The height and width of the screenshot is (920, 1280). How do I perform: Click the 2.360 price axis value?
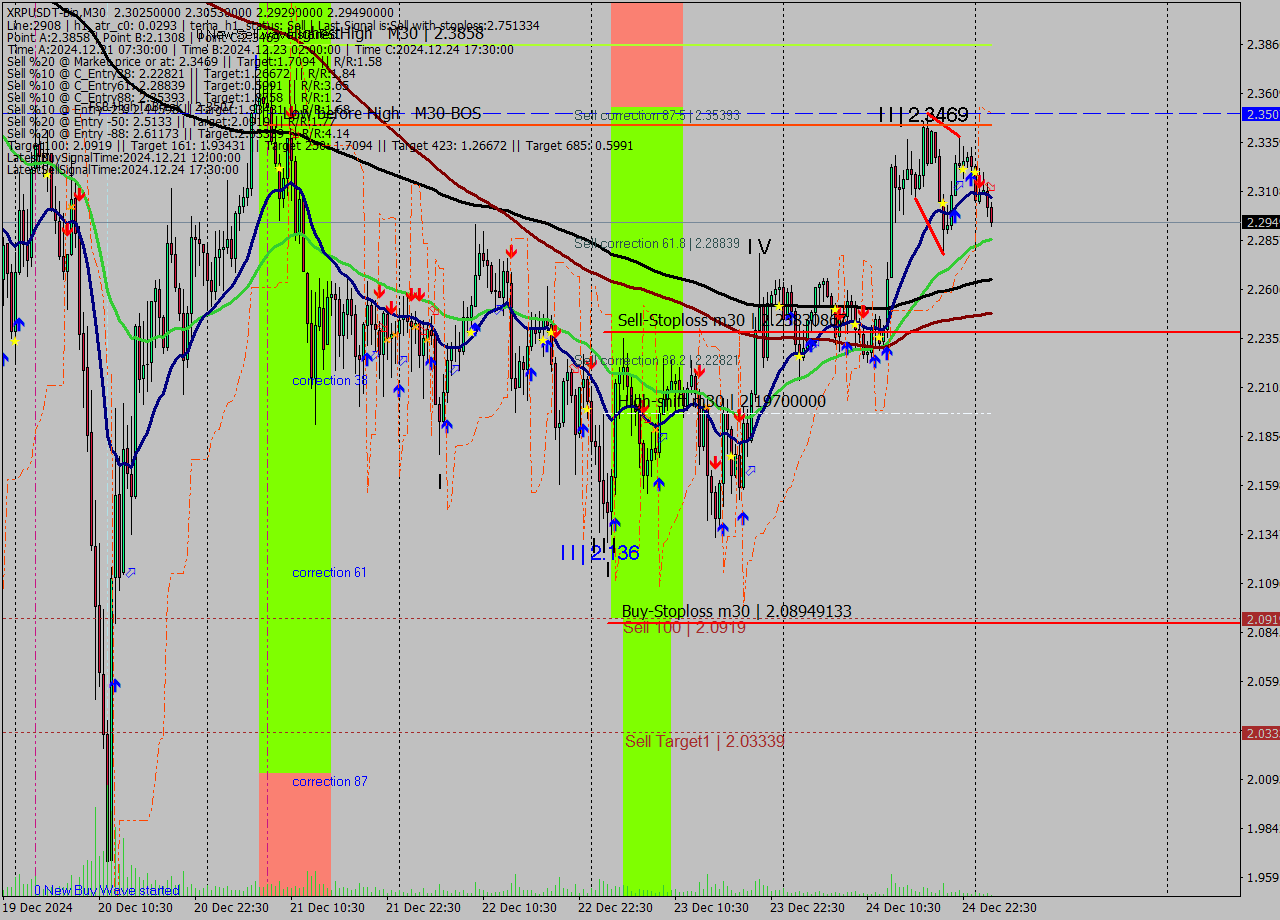pos(1263,94)
